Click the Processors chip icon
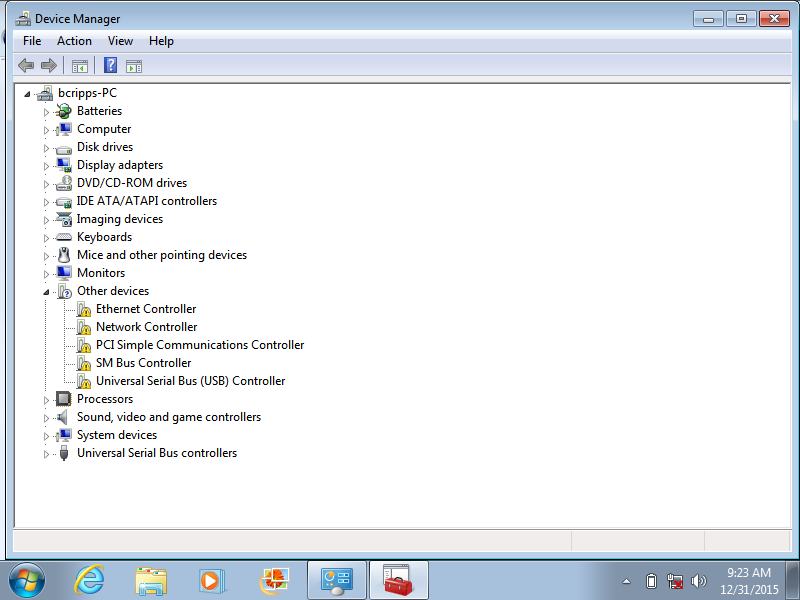This screenshot has height=600, width=800. click(x=64, y=398)
